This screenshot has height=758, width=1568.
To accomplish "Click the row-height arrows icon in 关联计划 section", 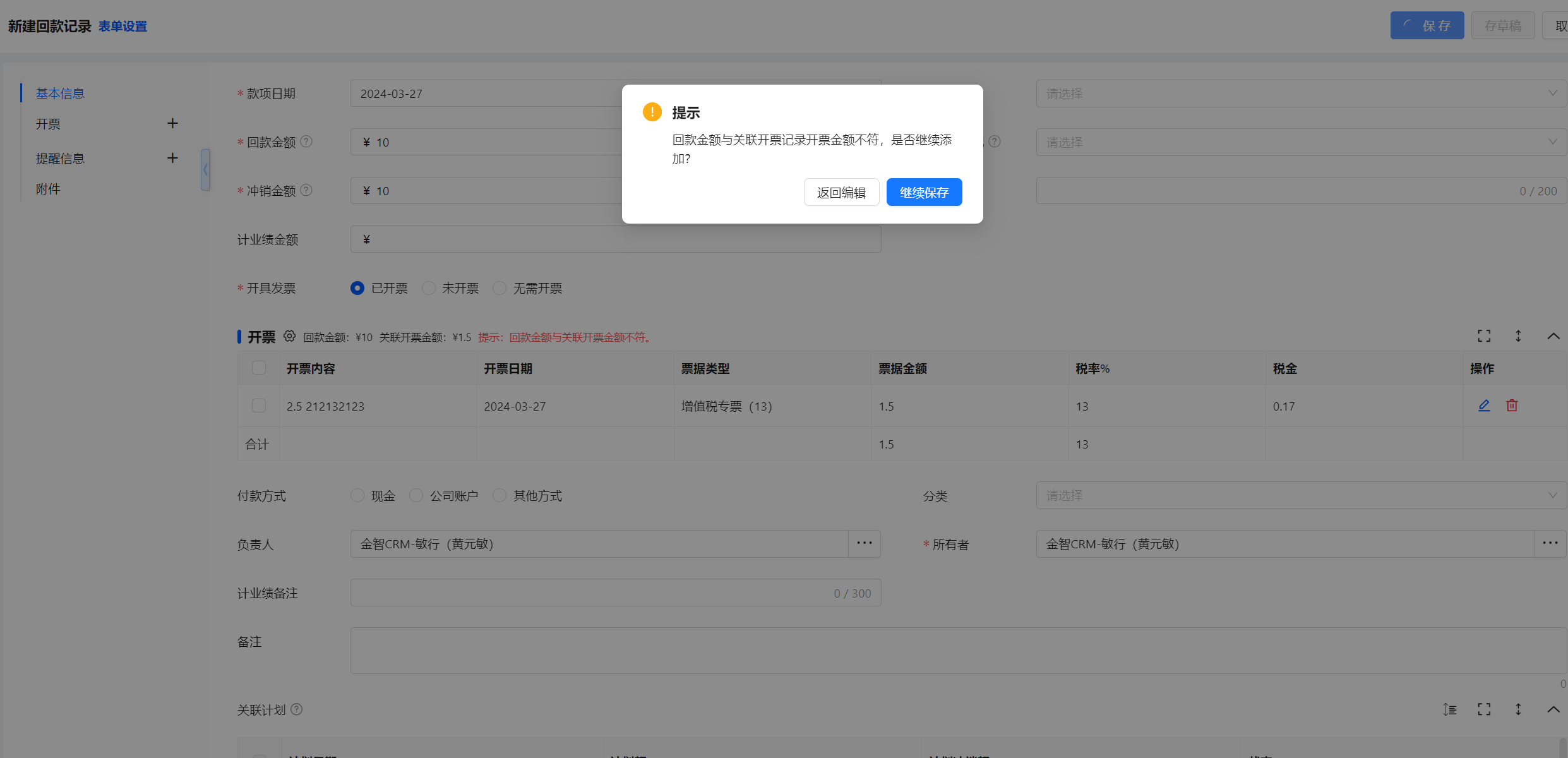I will 1518,709.
